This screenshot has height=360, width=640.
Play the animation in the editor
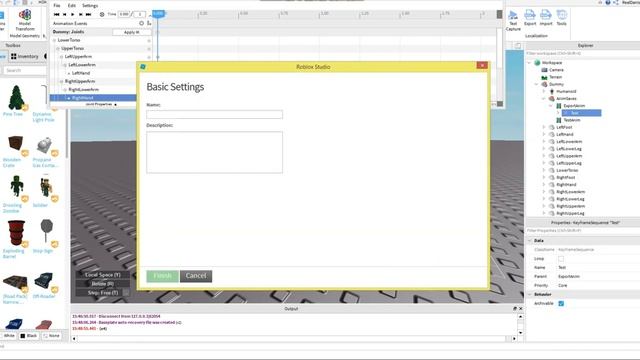pyautogui.click(x=73, y=14)
